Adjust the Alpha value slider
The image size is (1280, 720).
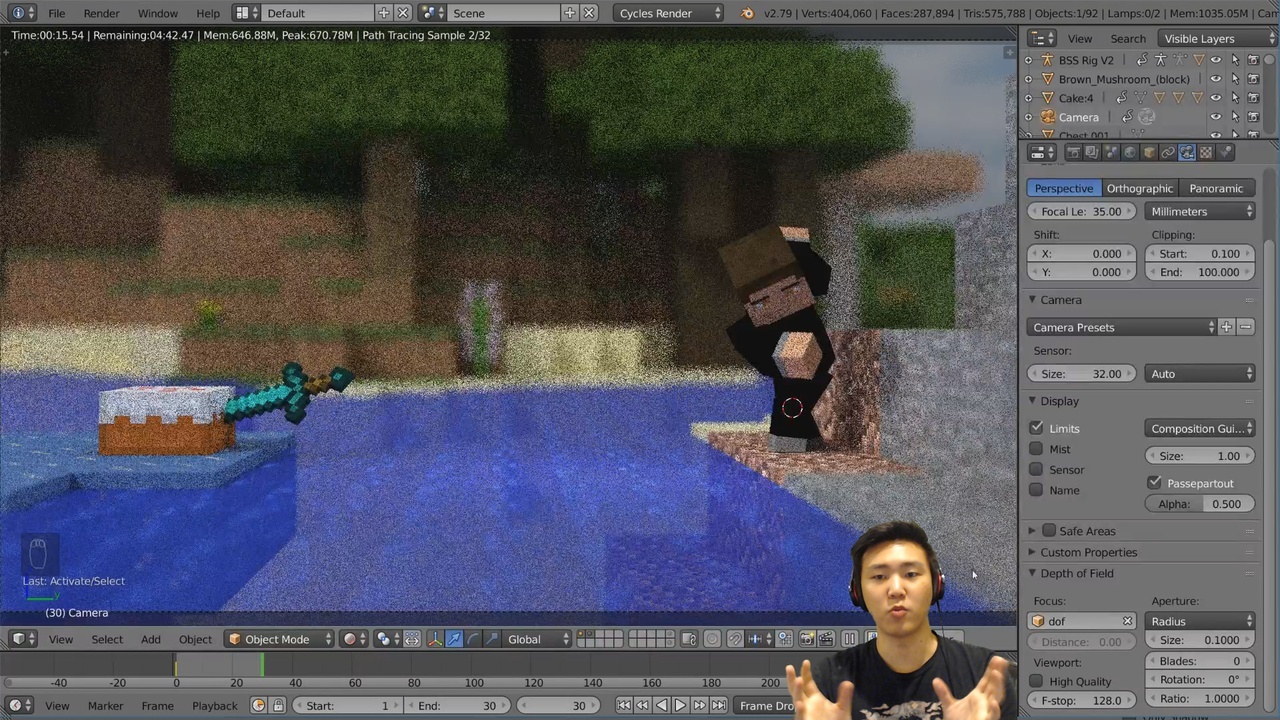1200,504
